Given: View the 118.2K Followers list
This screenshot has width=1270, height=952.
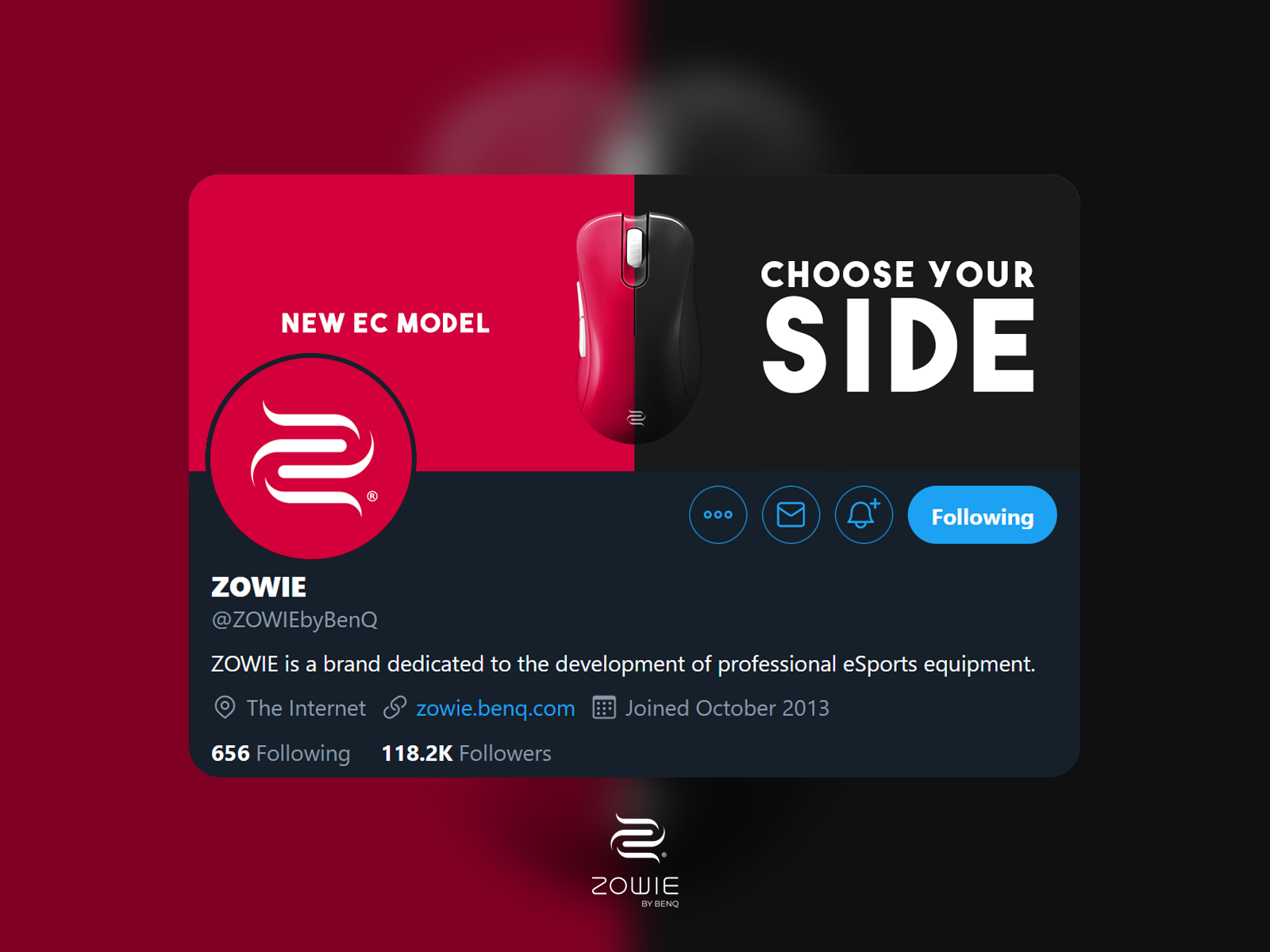Looking at the screenshot, I should pyautogui.click(x=466, y=753).
